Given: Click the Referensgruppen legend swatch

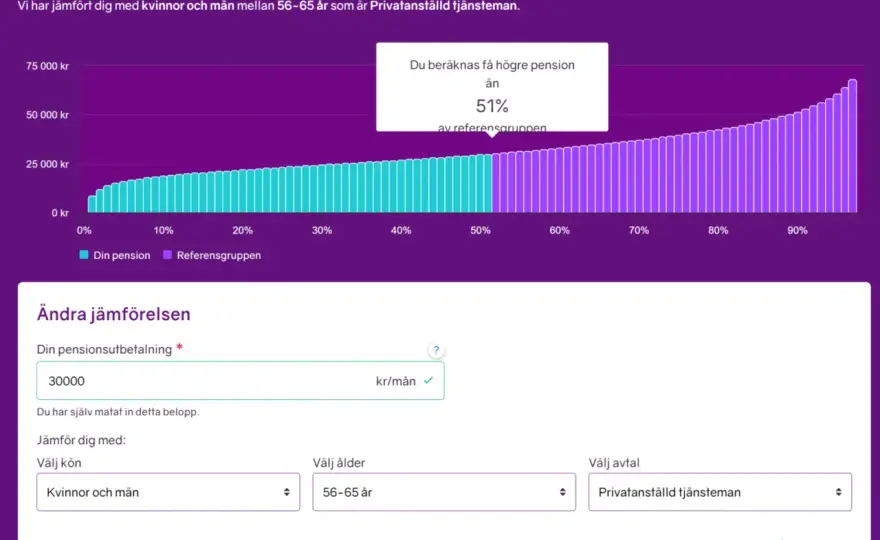Looking at the screenshot, I should tap(167, 255).
